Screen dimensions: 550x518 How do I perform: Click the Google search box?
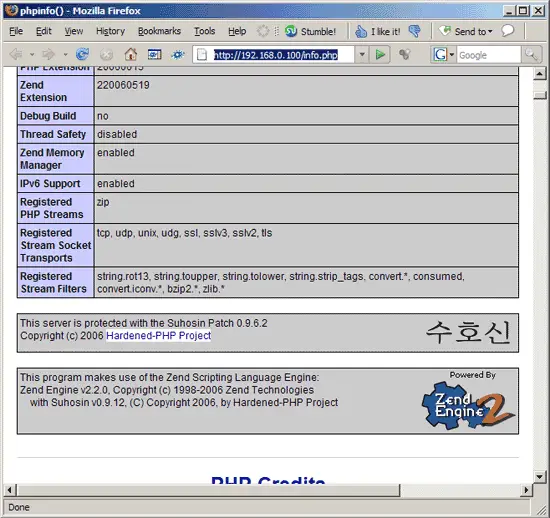tap(489, 55)
